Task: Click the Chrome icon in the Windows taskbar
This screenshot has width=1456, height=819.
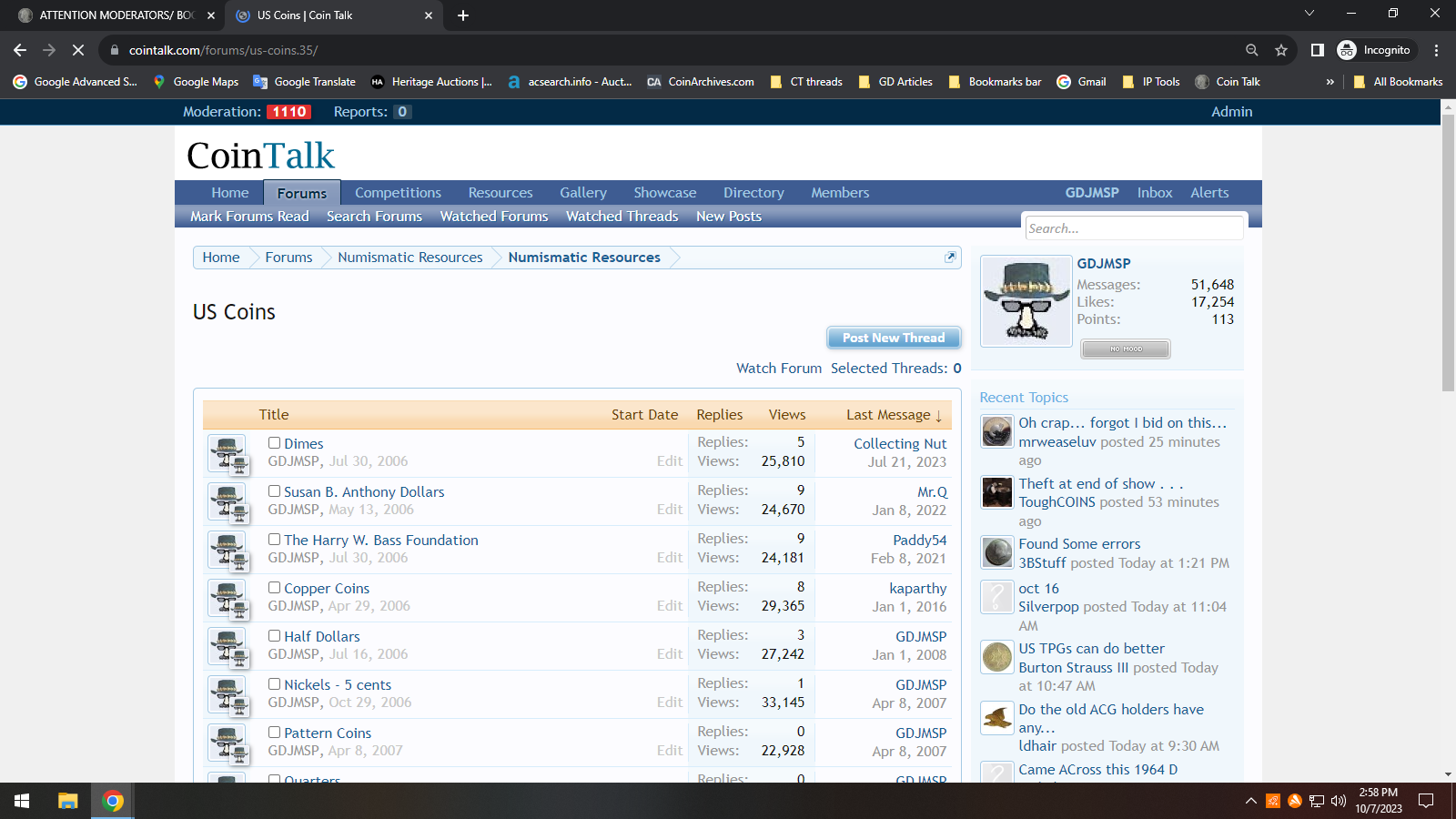Action: pos(113,801)
